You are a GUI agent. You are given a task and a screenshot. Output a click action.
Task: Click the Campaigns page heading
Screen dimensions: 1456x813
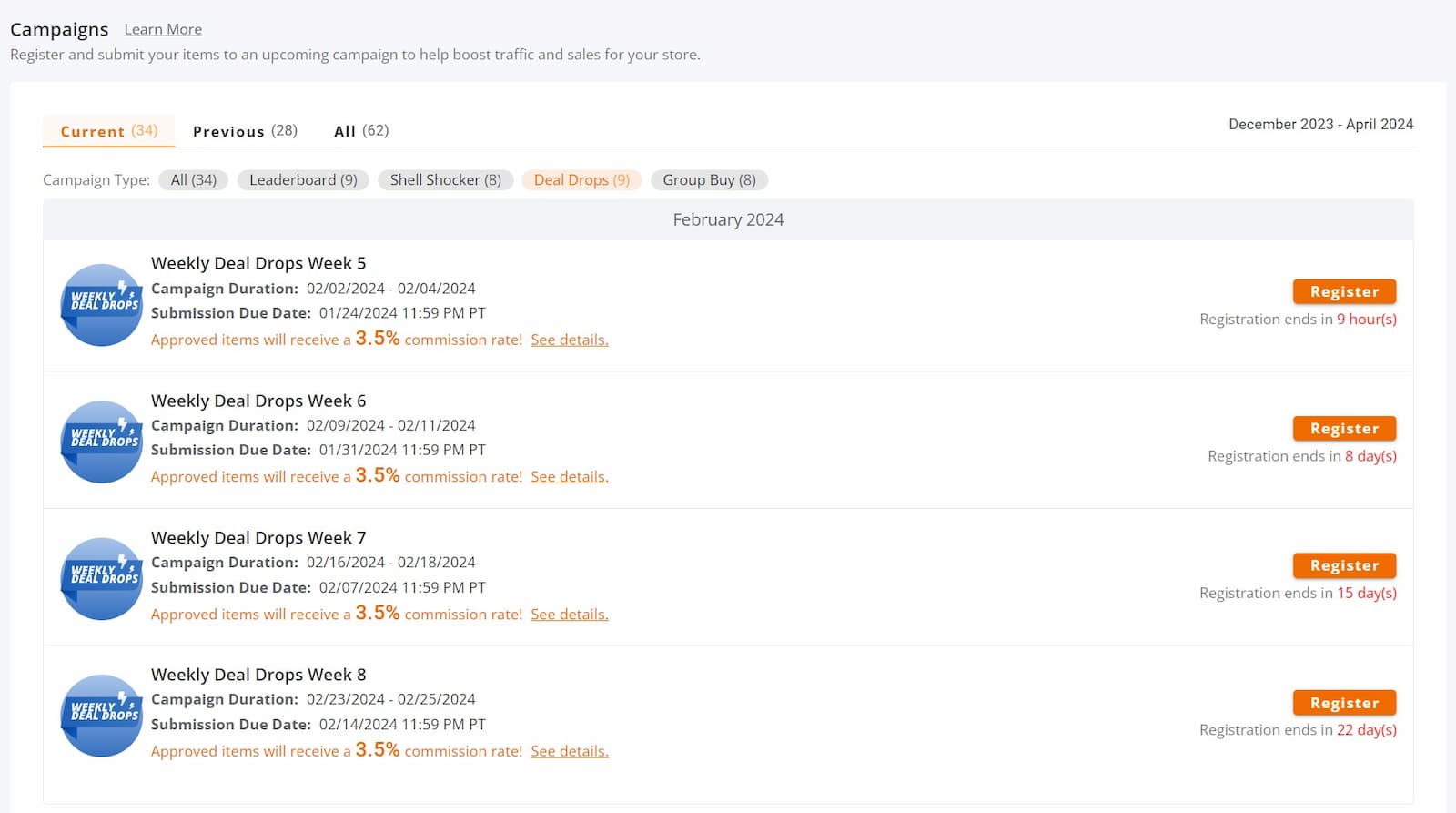click(x=59, y=29)
